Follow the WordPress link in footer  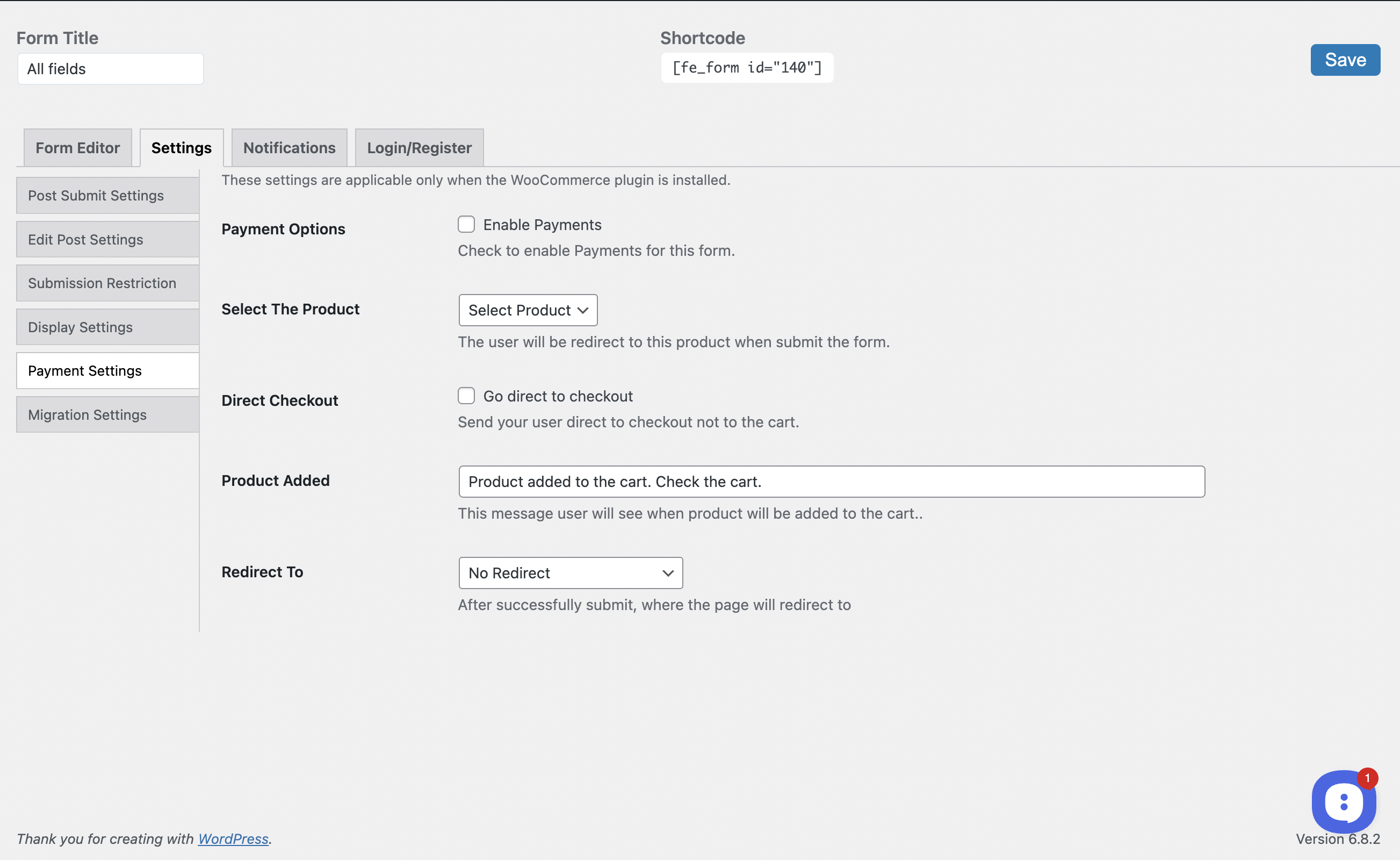(233, 838)
